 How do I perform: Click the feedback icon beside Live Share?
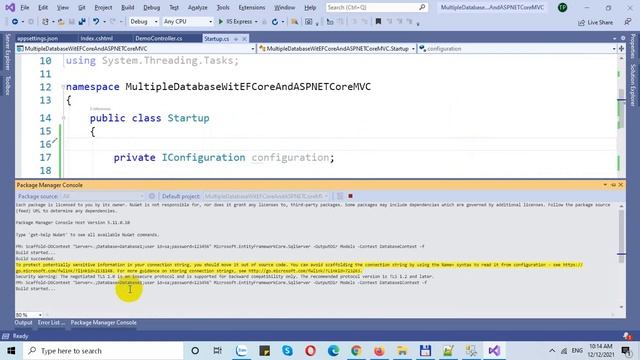click(x=628, y=22)
